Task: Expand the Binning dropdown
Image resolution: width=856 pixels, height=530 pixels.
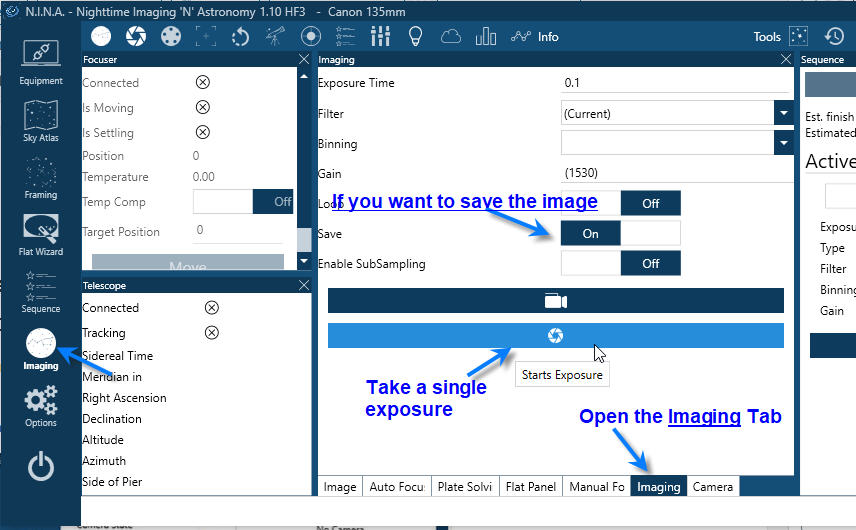Action: coord(783,143)
